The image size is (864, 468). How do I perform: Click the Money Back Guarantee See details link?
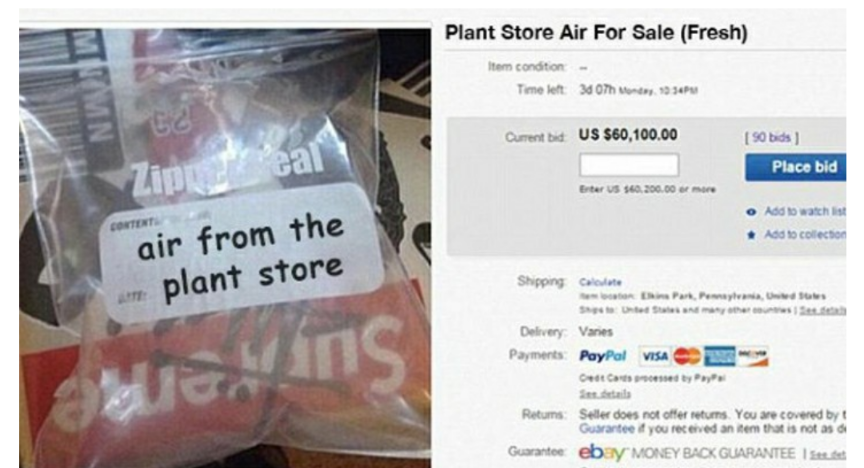click(828, 454)
